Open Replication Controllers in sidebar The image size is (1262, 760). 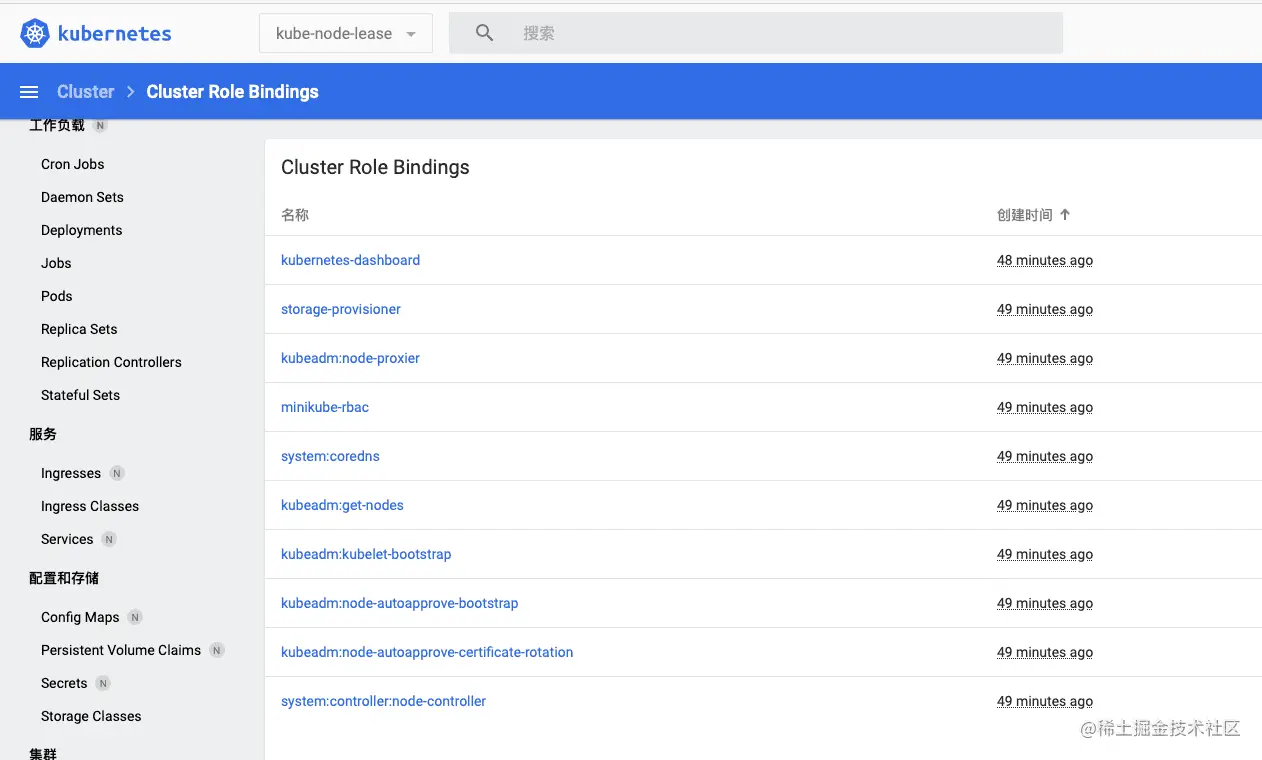(111, 362)
